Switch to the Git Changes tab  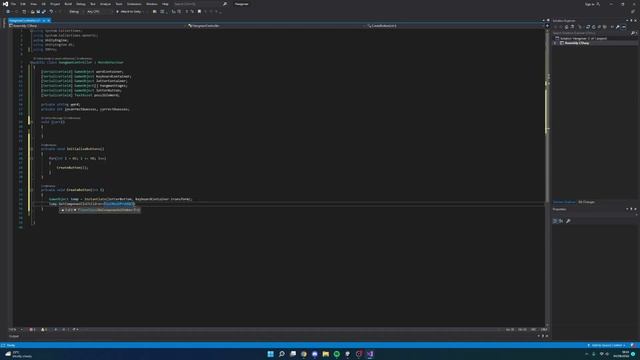click(586, 202)
